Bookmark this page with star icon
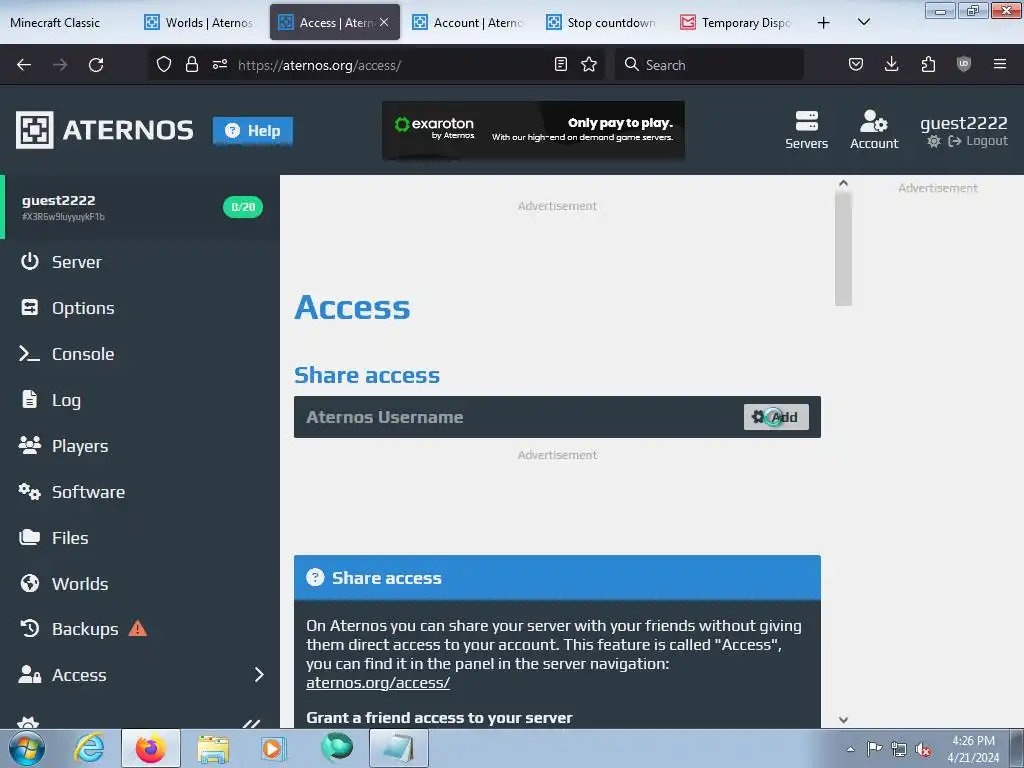Image resolution: width=1024 pixels, height=768 pixels. [589, 64]
